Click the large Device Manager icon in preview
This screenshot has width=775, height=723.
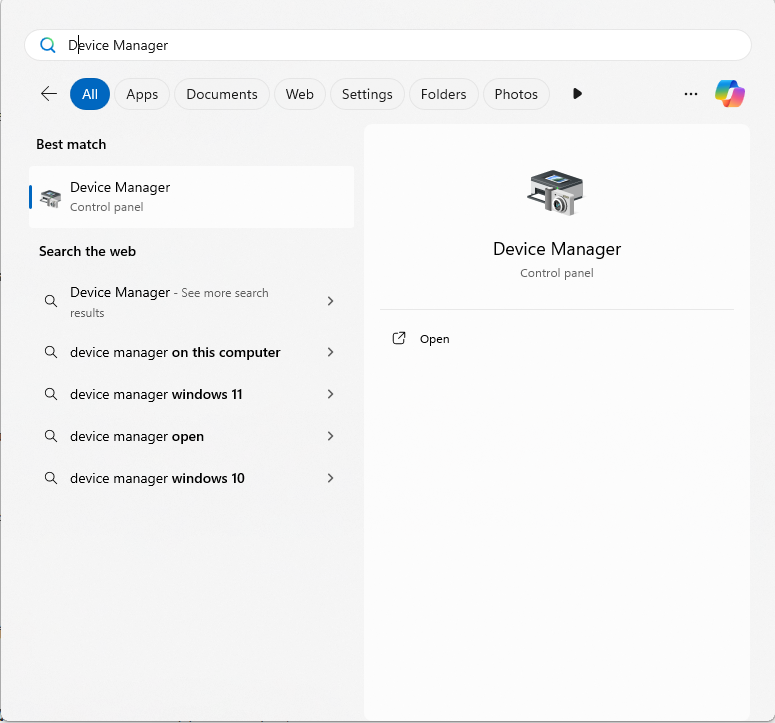click(x=556, y=192)
